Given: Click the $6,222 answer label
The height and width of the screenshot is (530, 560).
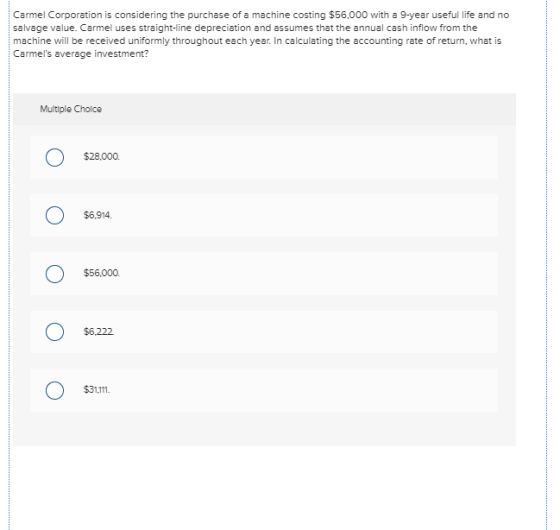Looking at the screenshot, I should (99, 332).
